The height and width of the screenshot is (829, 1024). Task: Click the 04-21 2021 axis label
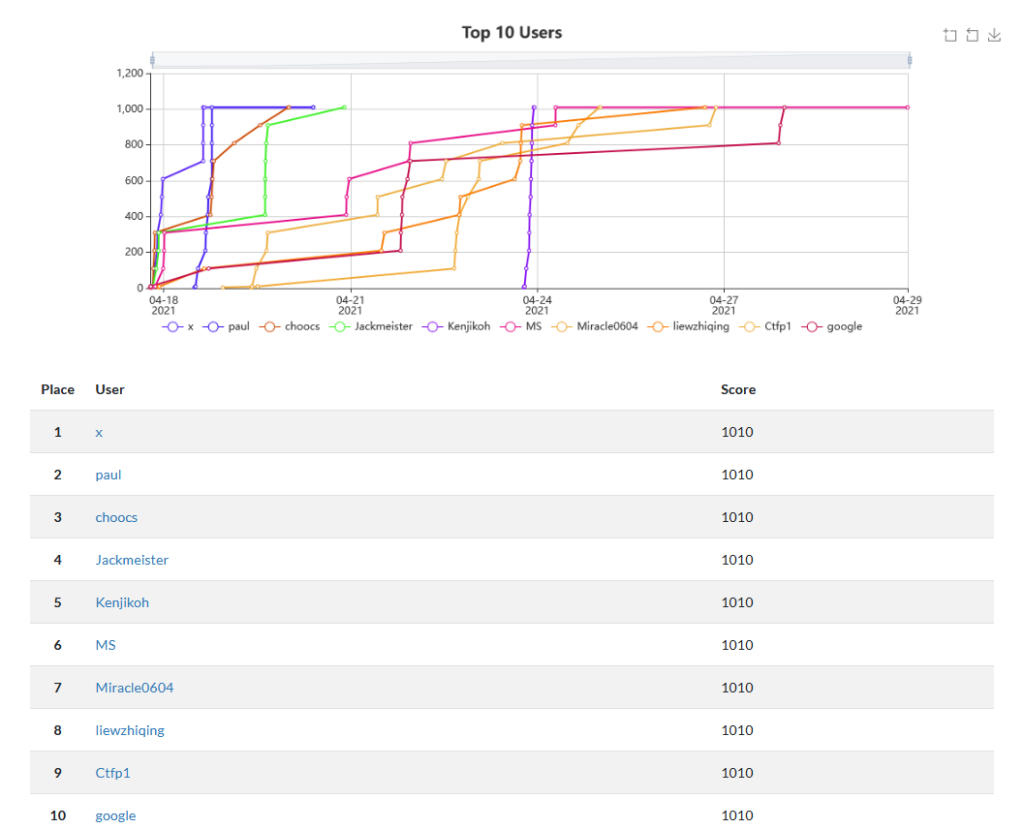[x=350, y=305]
